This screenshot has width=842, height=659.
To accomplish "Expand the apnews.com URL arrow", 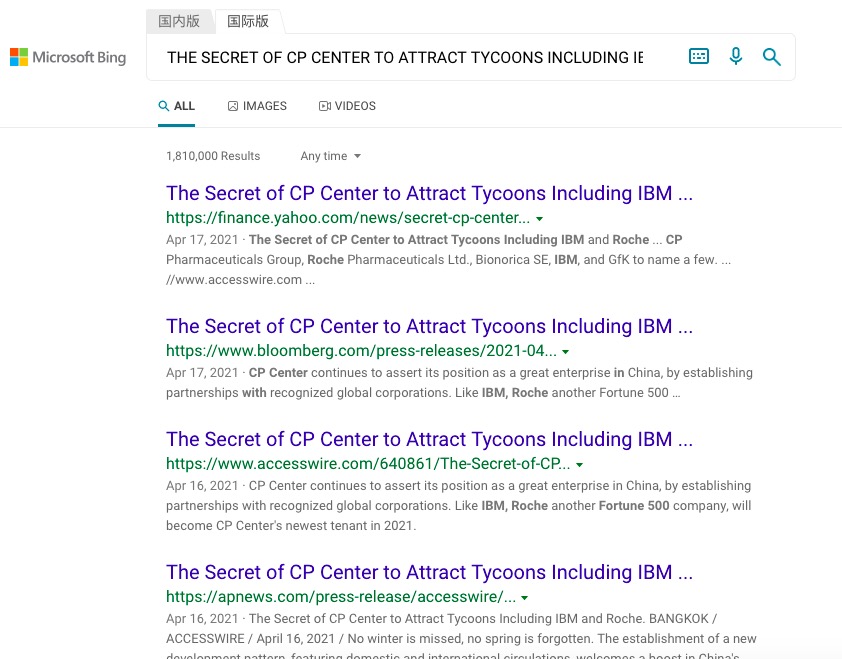I will tap(525, 598).
